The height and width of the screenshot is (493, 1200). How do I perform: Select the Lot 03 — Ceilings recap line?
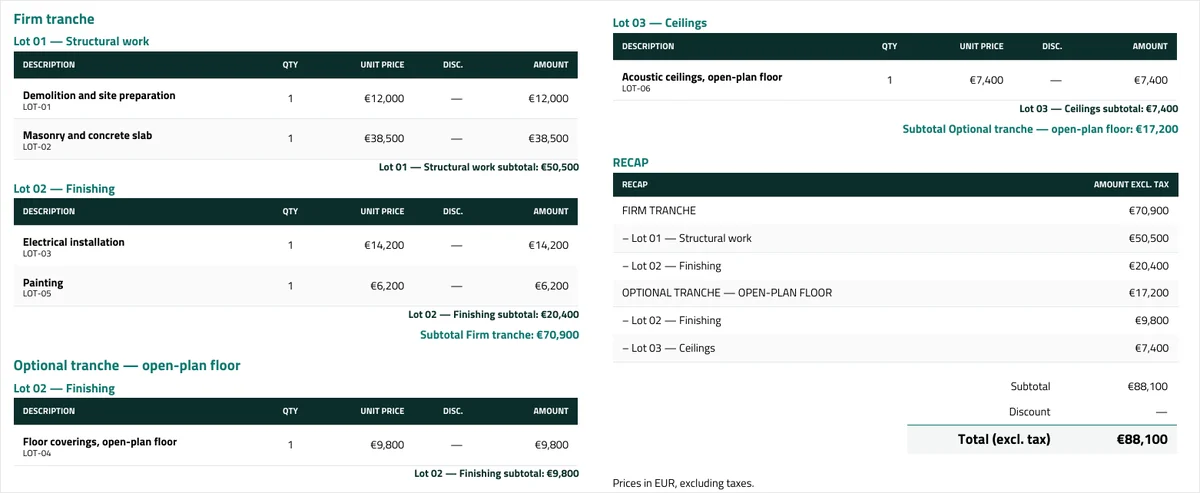[895, 348]
